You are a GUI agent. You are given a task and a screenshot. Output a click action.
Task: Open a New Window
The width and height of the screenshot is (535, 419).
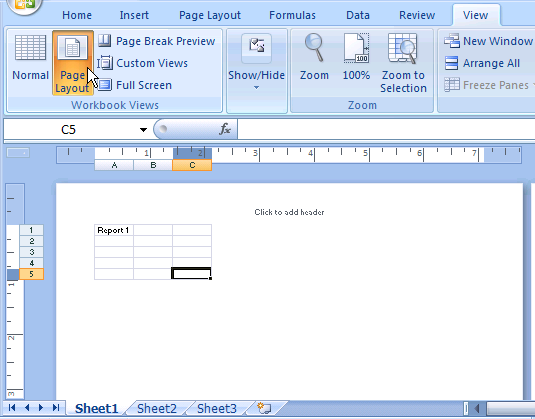488,41
